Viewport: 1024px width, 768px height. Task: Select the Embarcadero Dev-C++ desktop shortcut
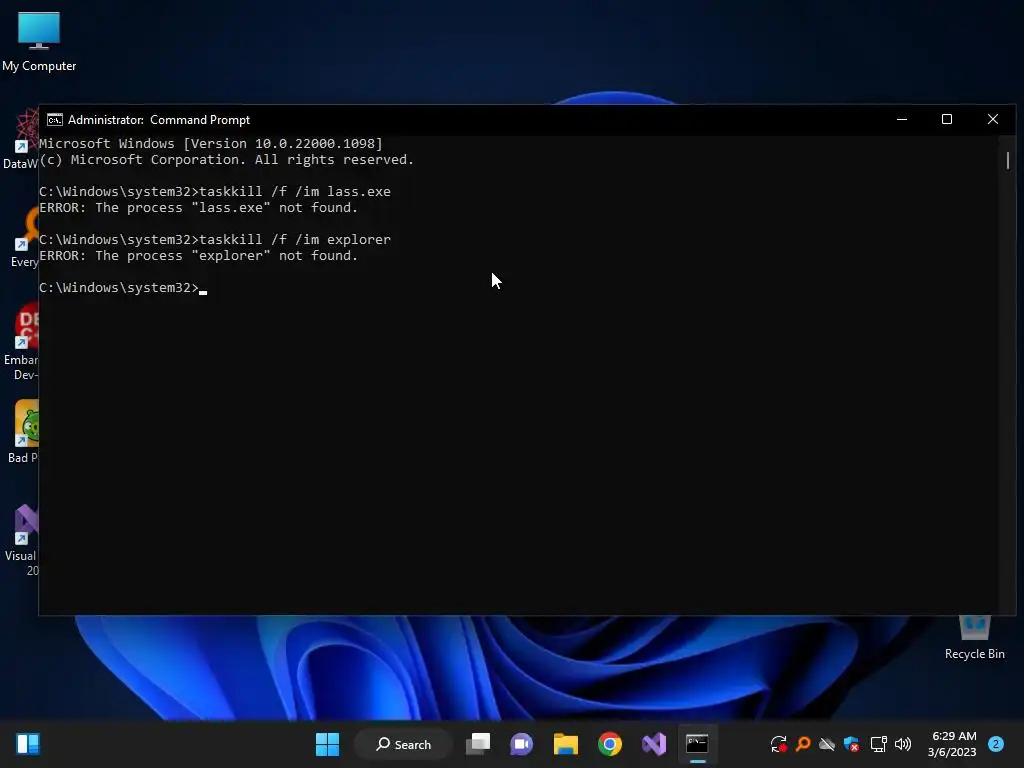22,341
